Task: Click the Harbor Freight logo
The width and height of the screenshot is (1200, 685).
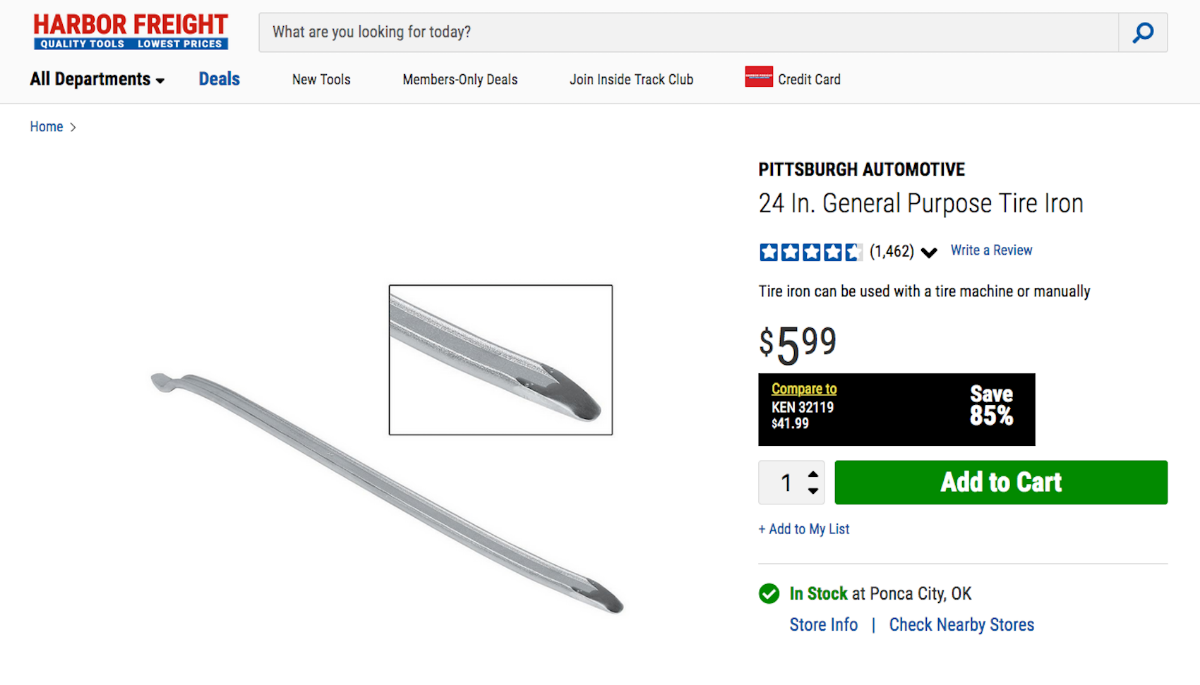Action: (x=131, y=32)
